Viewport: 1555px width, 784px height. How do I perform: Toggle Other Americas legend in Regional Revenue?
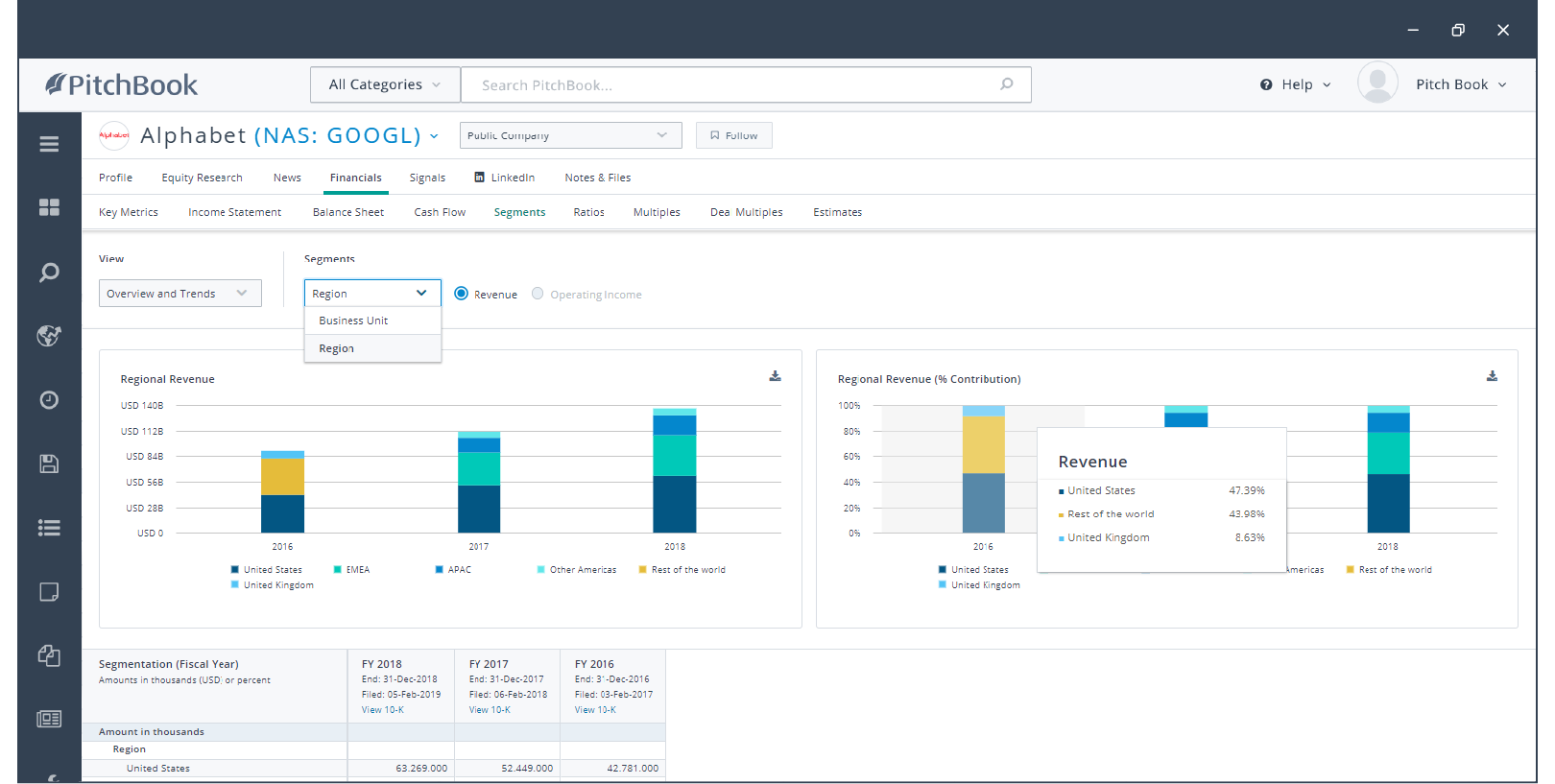(x=577, y=570)
